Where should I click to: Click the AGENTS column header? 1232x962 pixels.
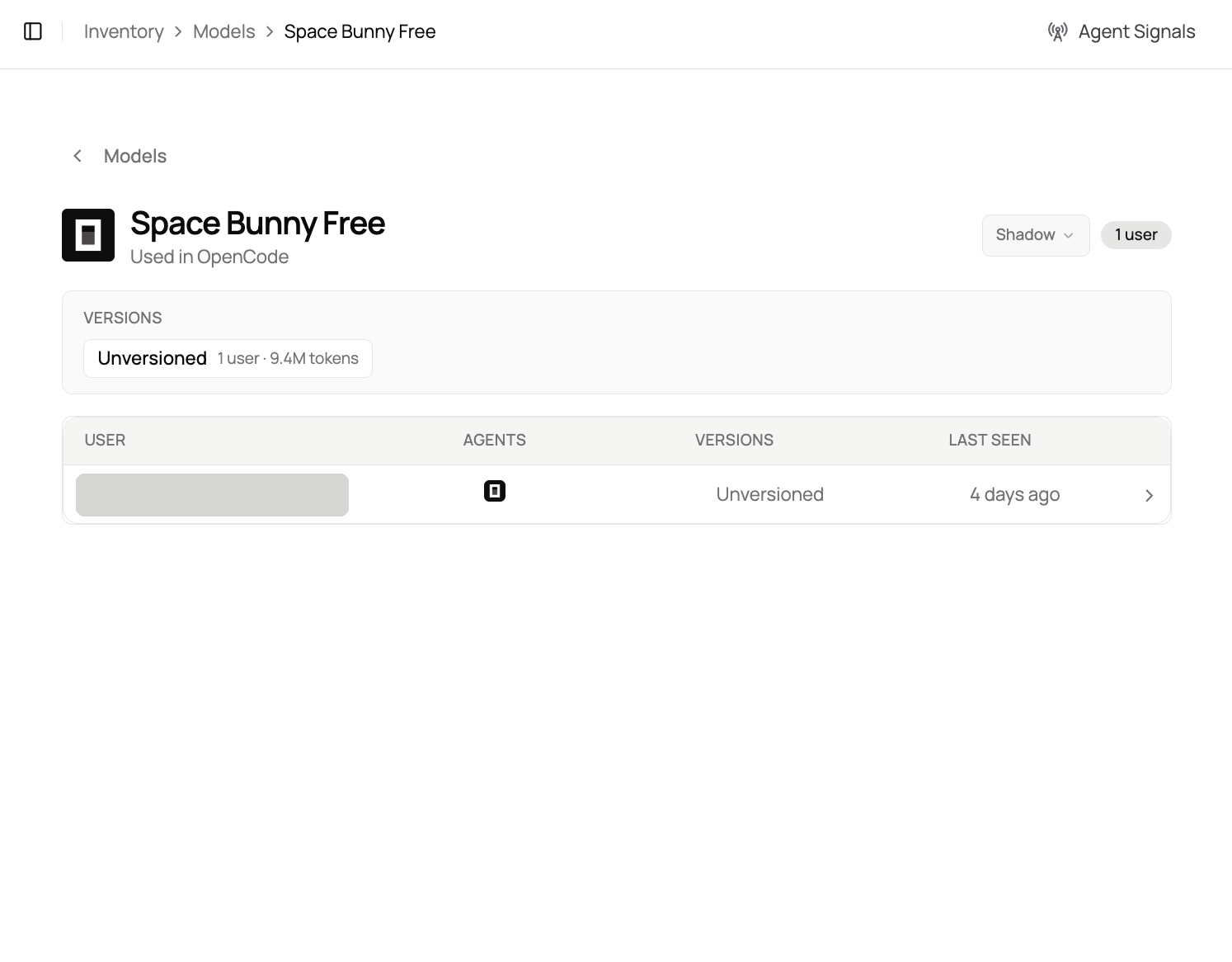[x=494, y=440]
